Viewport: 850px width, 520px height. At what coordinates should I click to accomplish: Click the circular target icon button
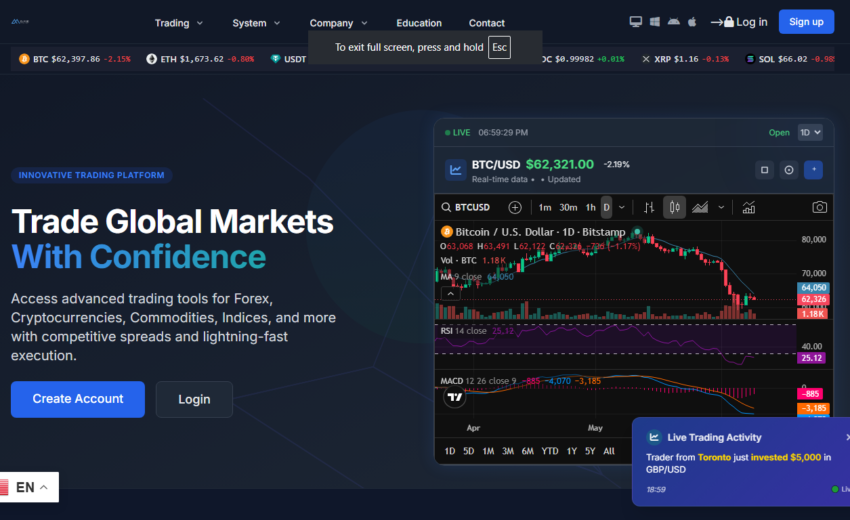(x=789, y=170)
